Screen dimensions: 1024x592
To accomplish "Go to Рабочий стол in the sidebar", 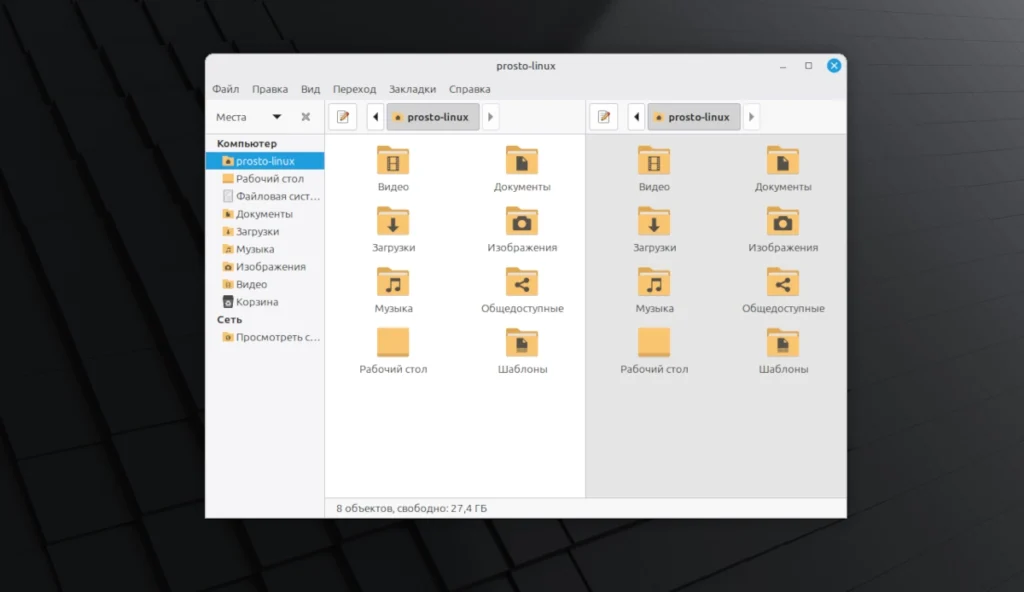I will [265, 178].
